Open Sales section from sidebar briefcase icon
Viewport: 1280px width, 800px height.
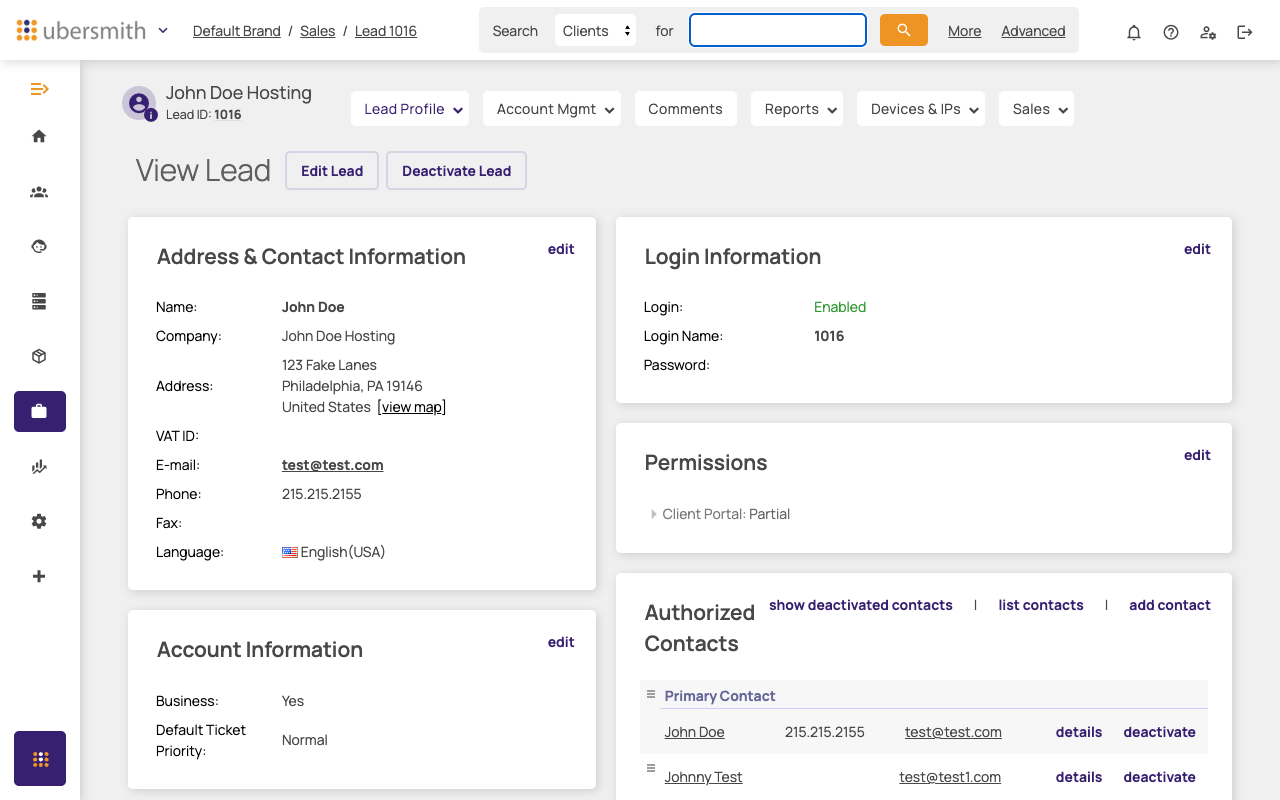[x=40, y=411]
